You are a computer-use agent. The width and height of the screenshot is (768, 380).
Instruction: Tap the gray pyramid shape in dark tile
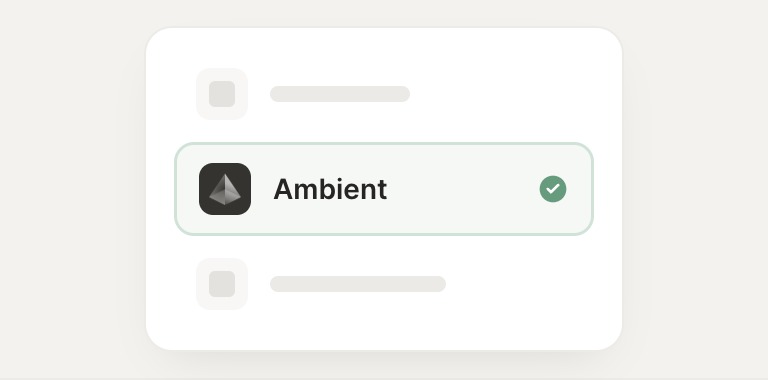225,190
